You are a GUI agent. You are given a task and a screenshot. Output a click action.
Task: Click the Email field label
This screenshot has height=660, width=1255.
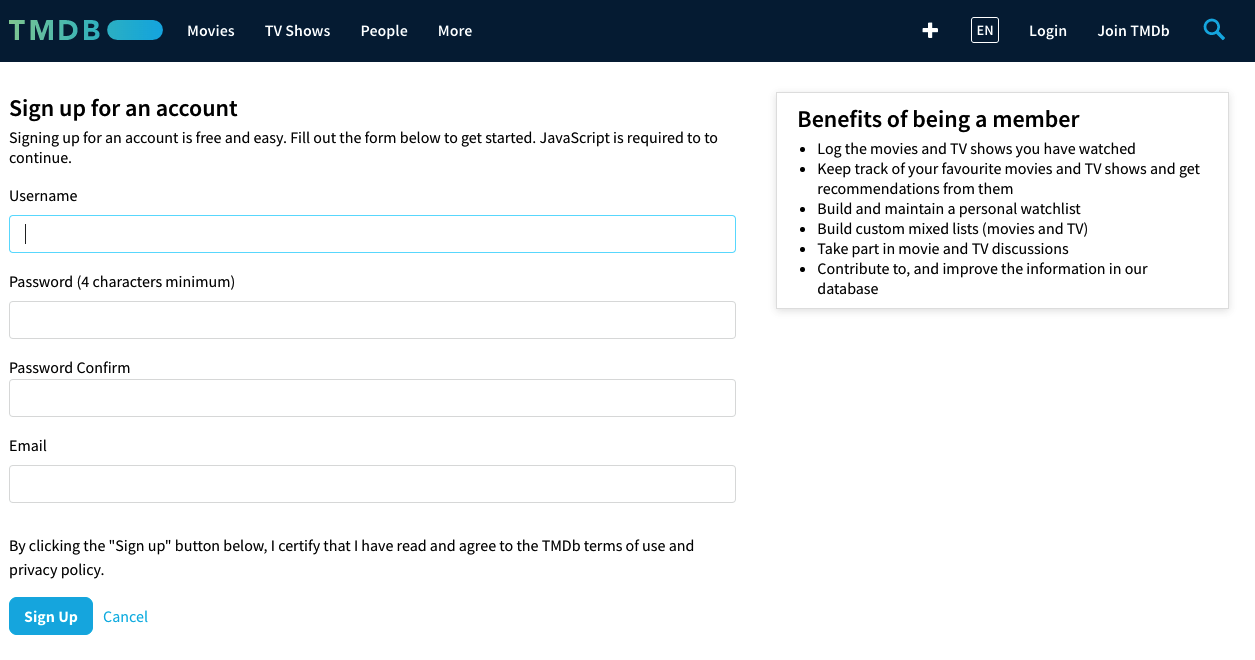(28, 446)
